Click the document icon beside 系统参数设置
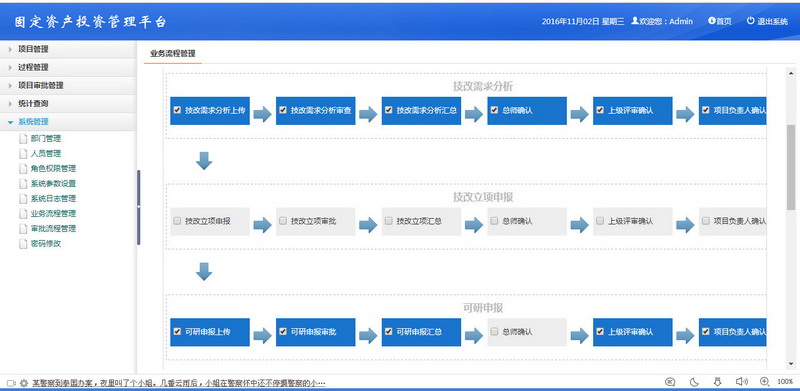This screenshot has width=800, height=391. [x=23, y=184]
